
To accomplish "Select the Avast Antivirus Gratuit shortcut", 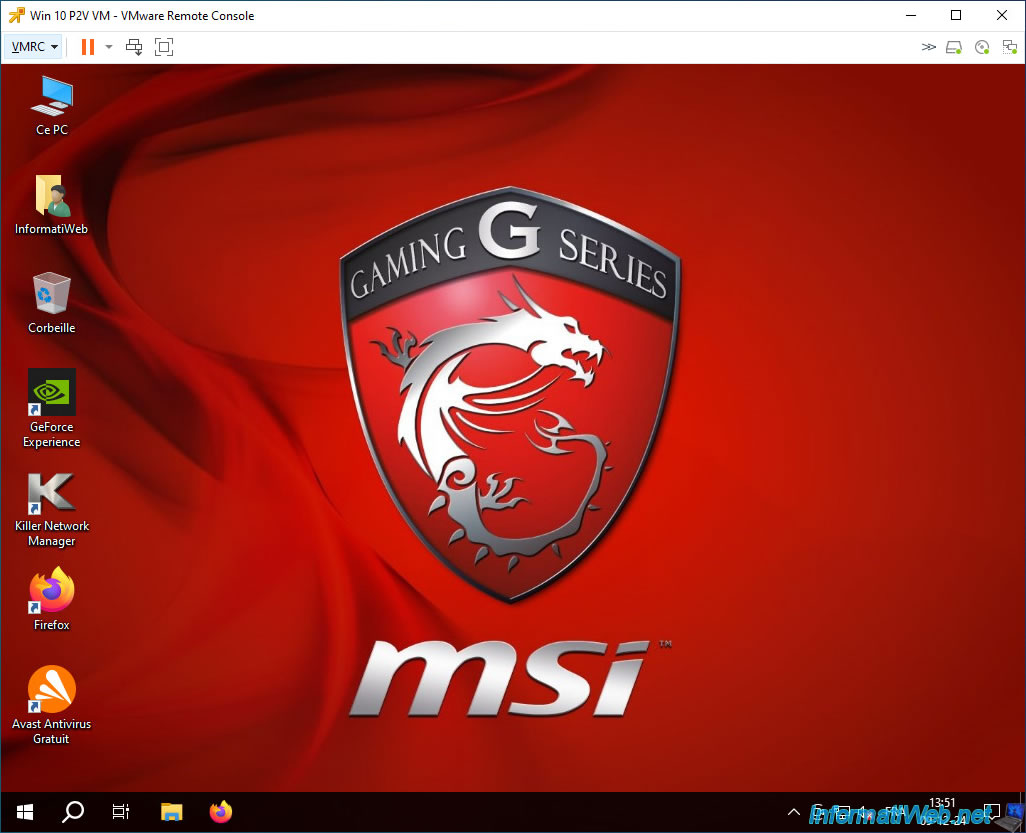I will tap(52, 705).
